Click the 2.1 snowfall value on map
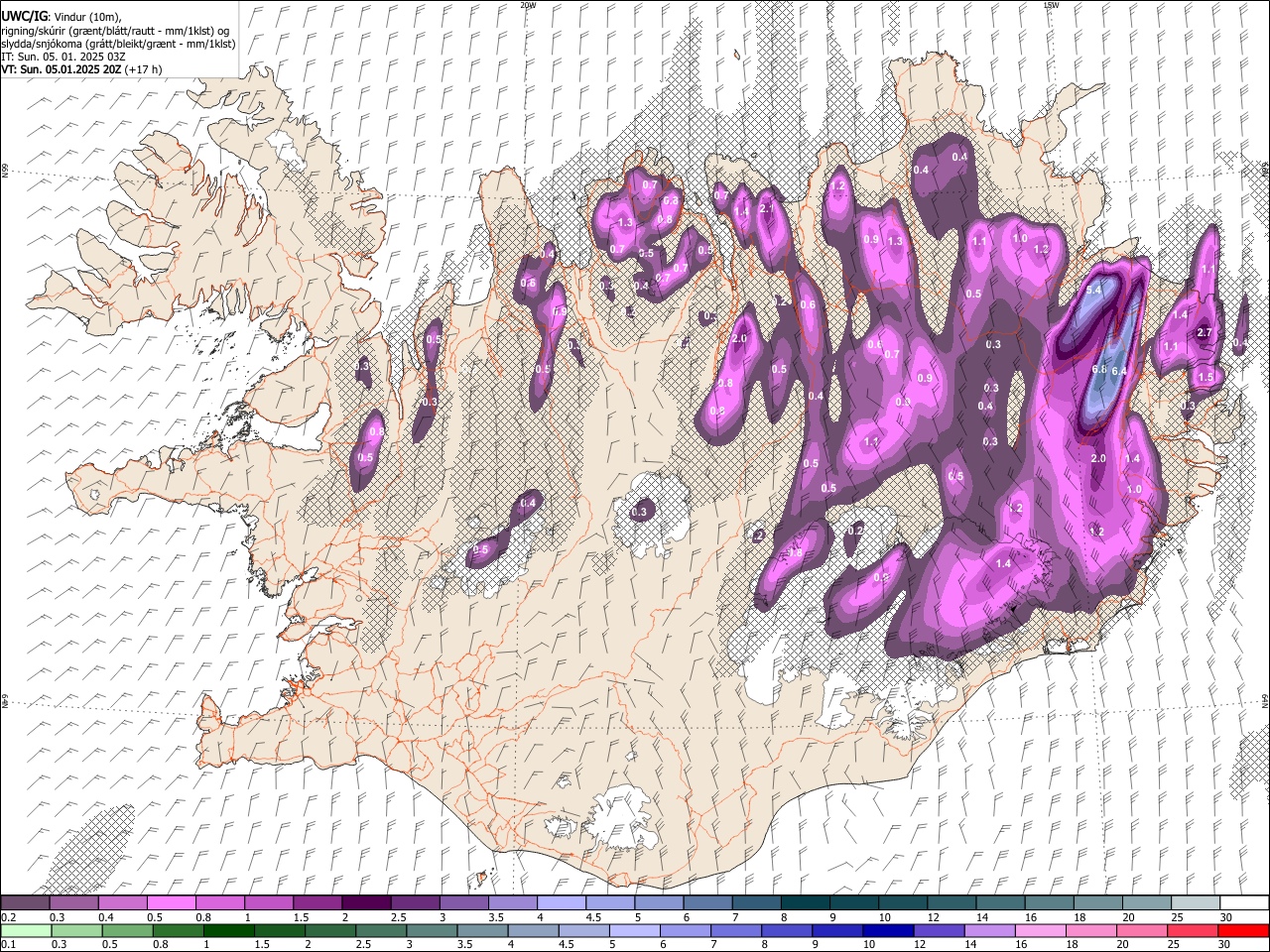The width and height of the screenshot is (1270, 952). point(766,209)
